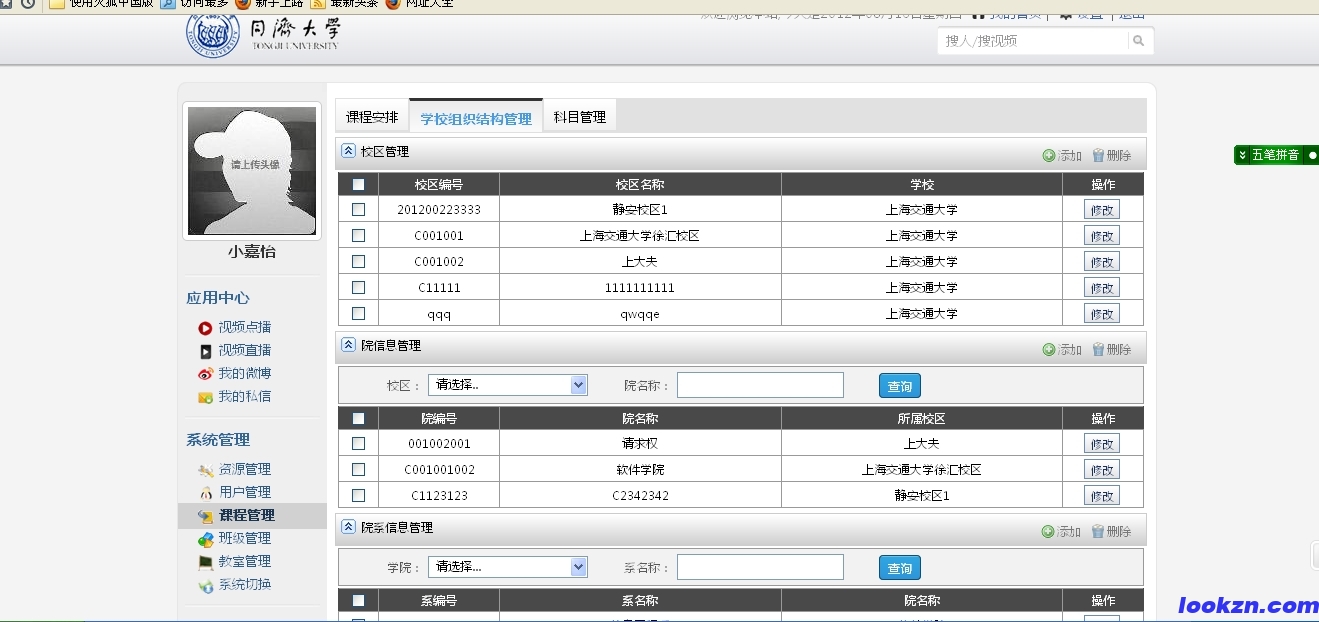Image resolution: width=1319 pixels, height=622 pixels.
Task: Click the 视频点播 play icon
Action: click(x=205, y=328)
